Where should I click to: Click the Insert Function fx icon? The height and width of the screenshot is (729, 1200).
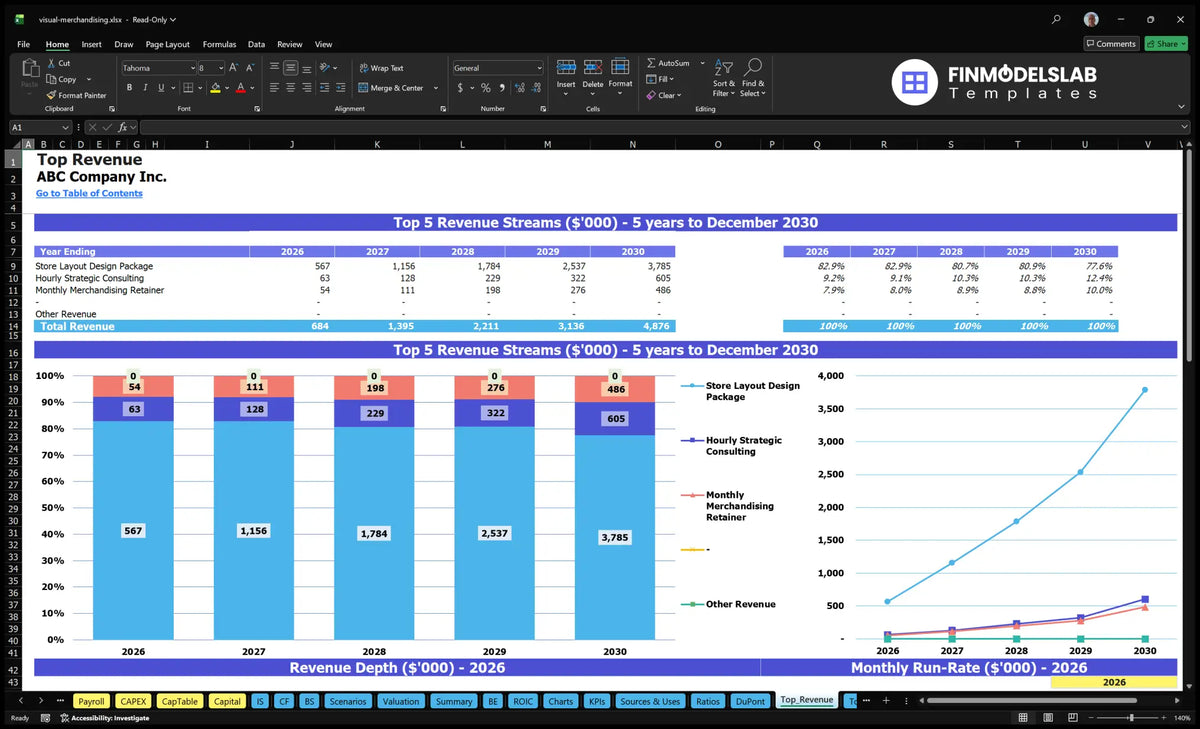(x=123, y=127)
